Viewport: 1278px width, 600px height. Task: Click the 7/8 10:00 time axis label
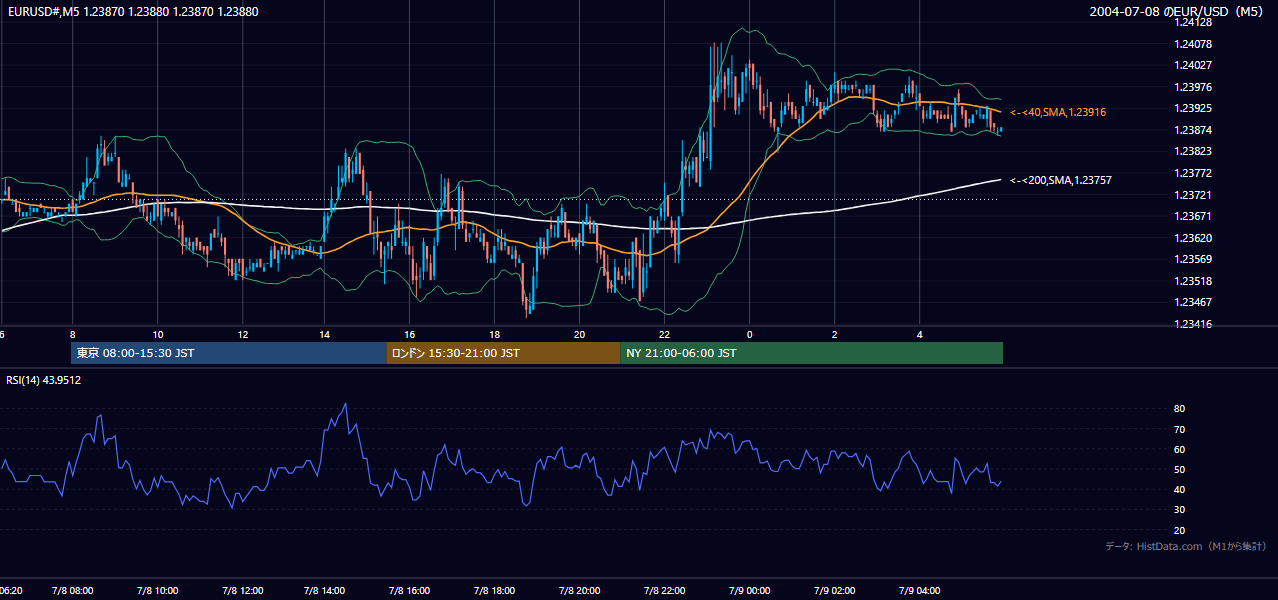coord(157,590)
